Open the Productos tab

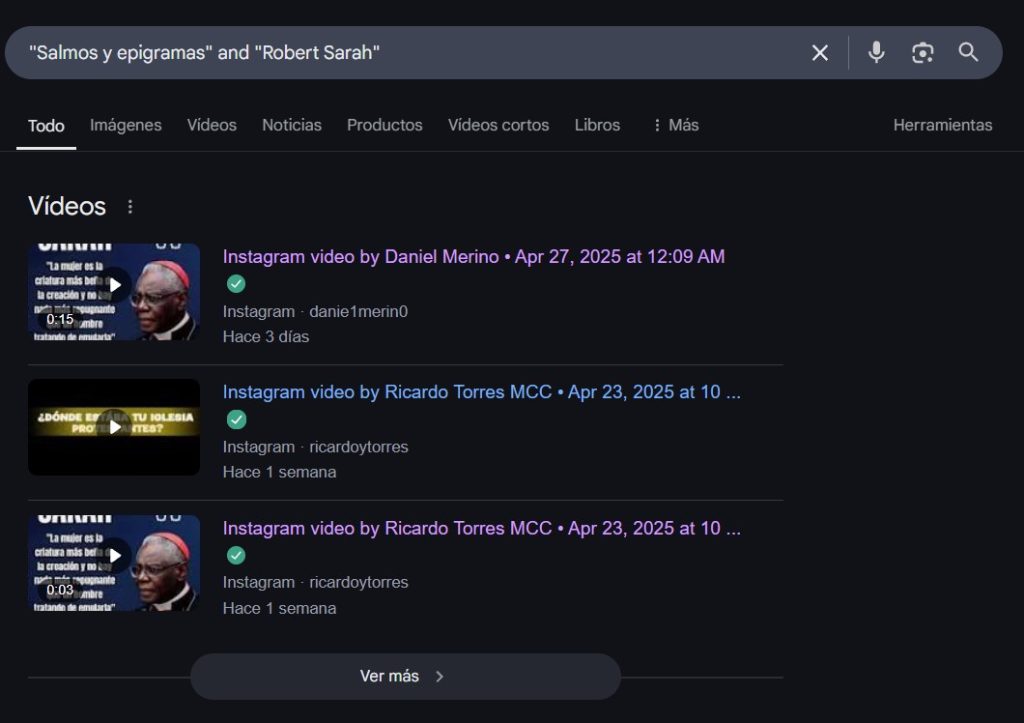(385, 125)
